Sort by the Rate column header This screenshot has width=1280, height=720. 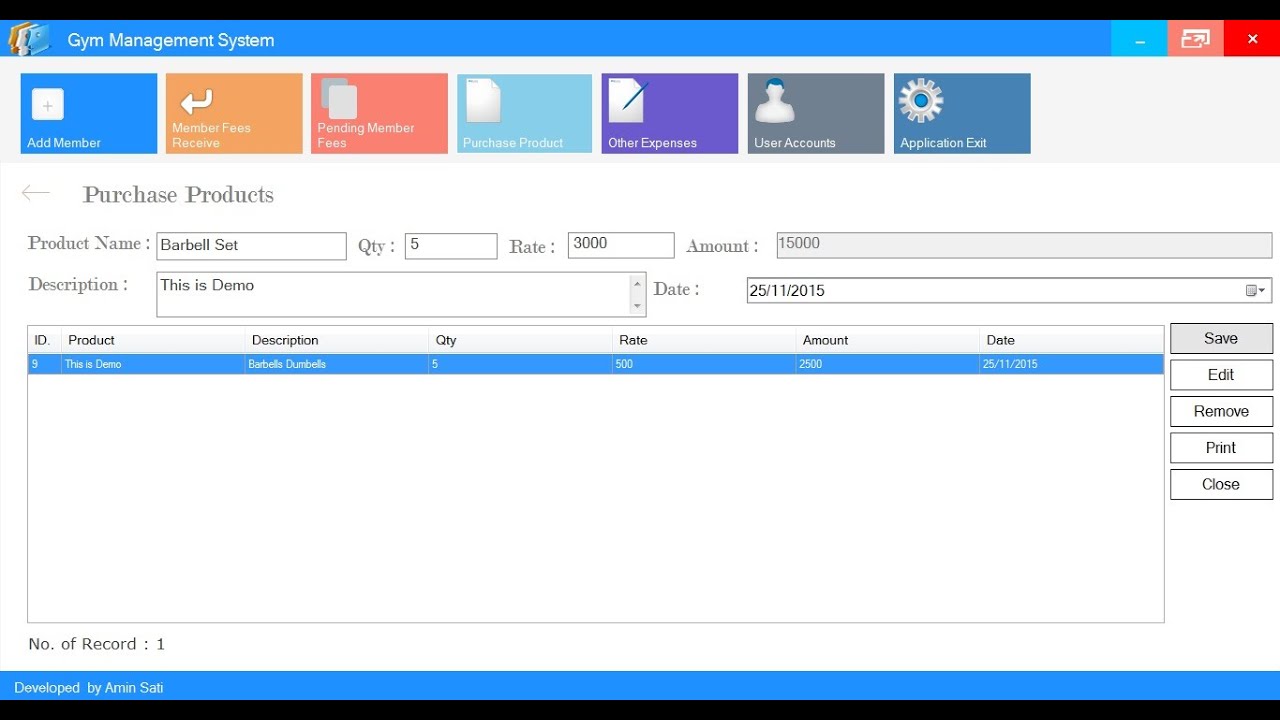click(704, 340)
